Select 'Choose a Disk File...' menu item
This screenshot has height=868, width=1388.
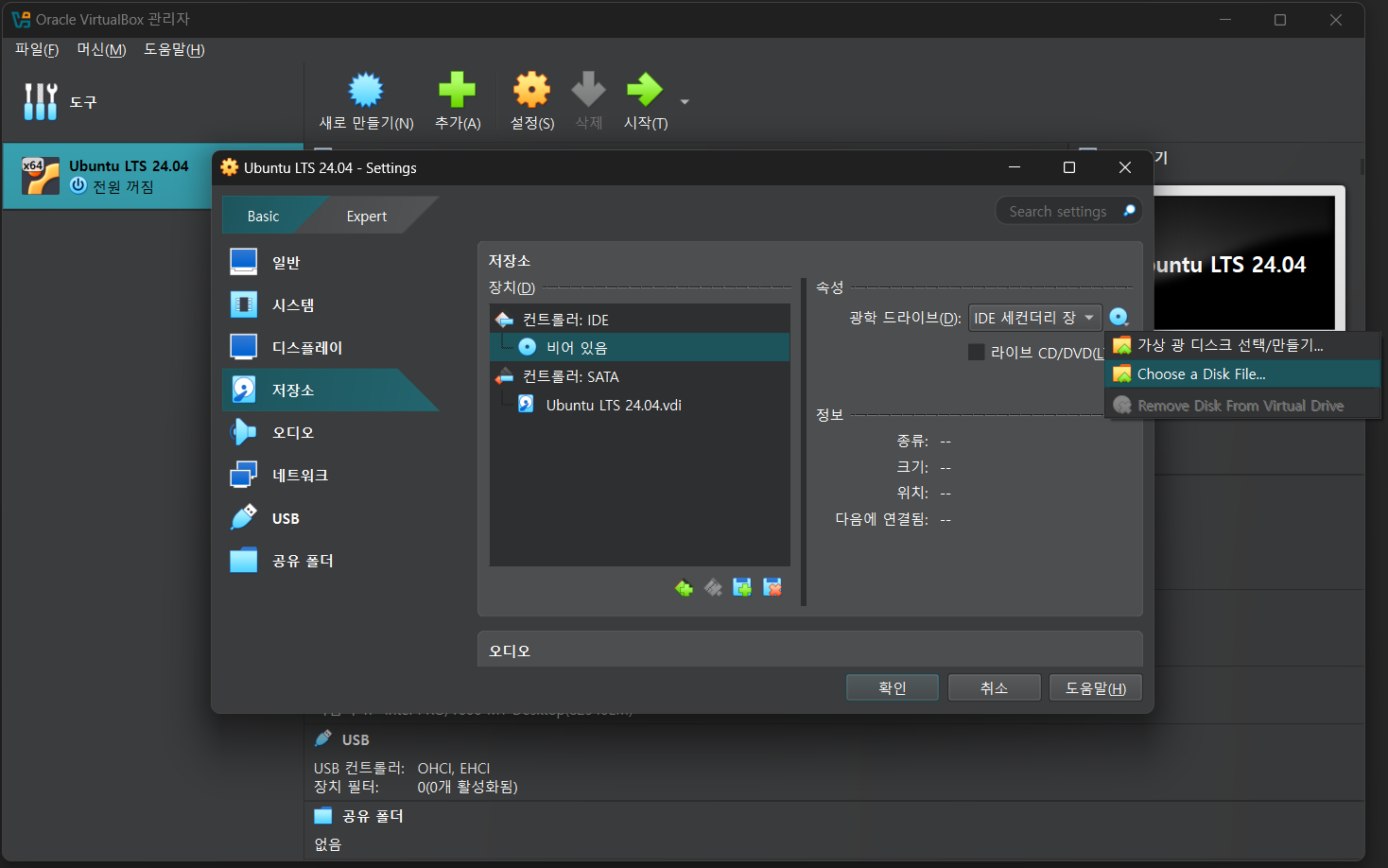coord(1242,374)
